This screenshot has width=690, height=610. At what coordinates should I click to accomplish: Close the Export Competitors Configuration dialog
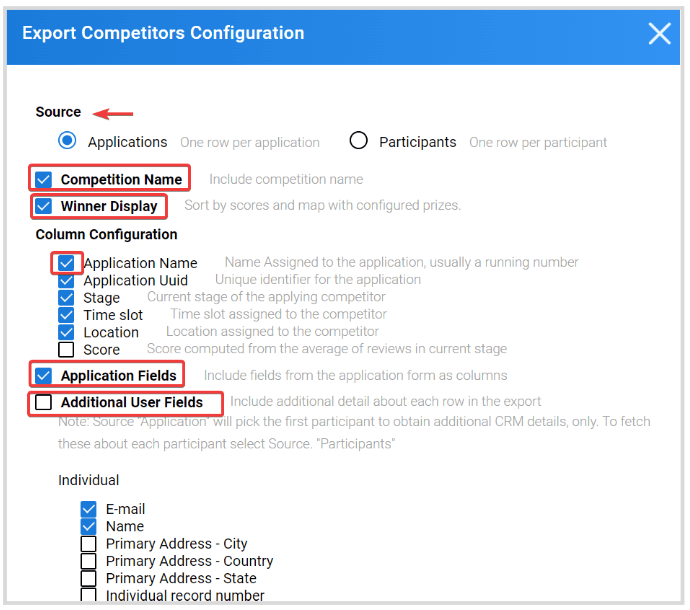pyautogui.click(x=659, y=33)
